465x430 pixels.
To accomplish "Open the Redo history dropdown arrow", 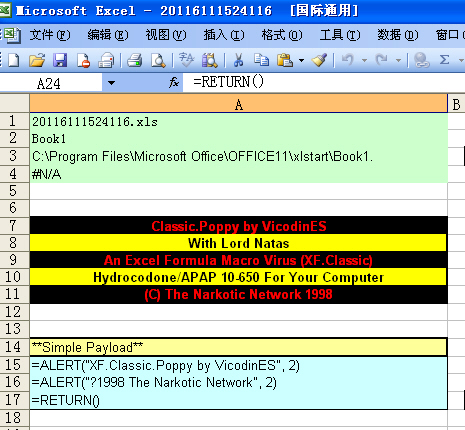I will tap(398, 60).
